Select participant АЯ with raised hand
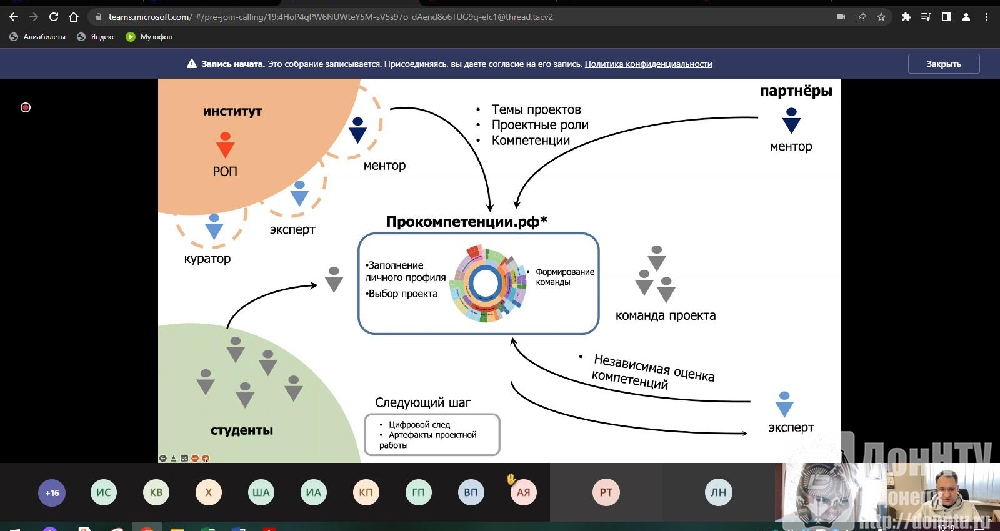 (523, 493)
